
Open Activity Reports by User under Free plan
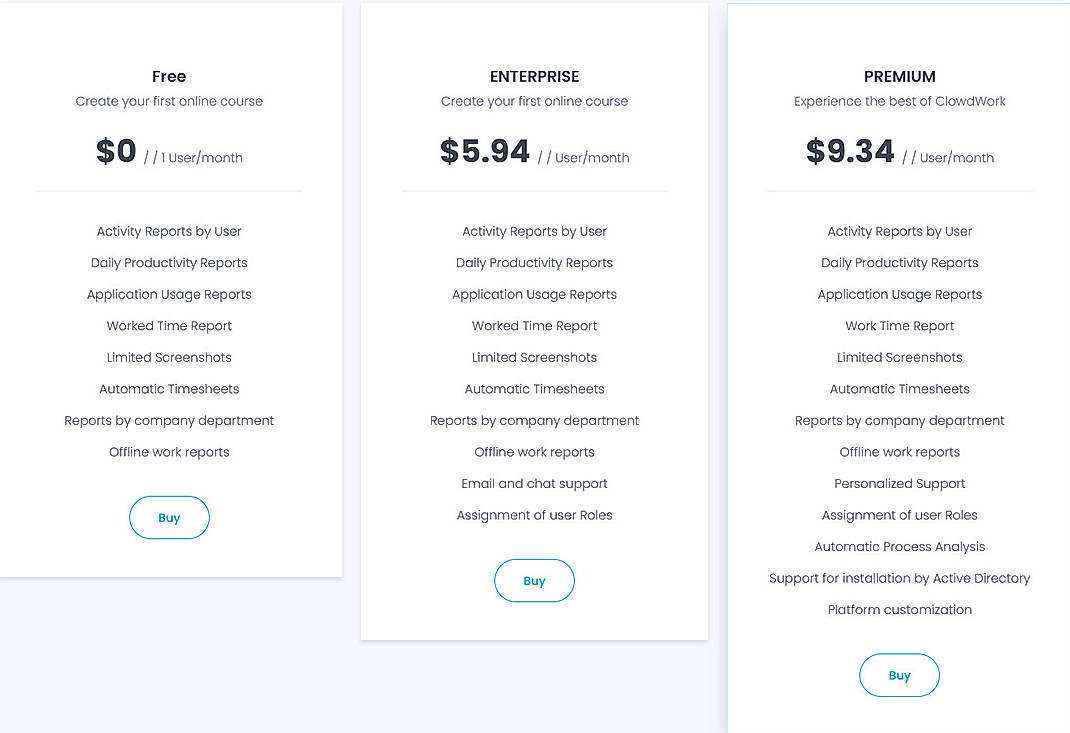click(x=169, y=231)
